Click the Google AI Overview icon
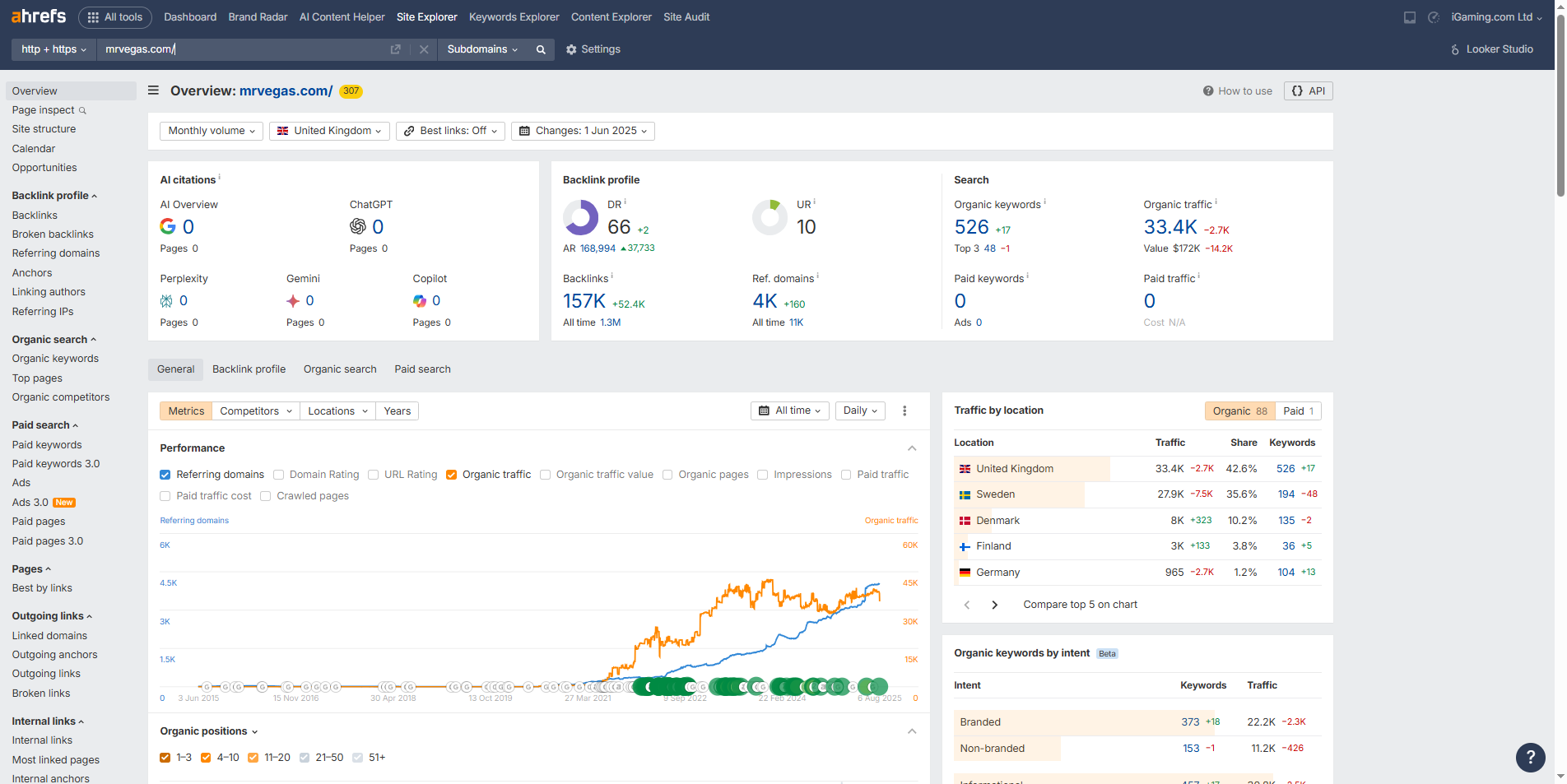The image size is (1567, 784). 168,226
